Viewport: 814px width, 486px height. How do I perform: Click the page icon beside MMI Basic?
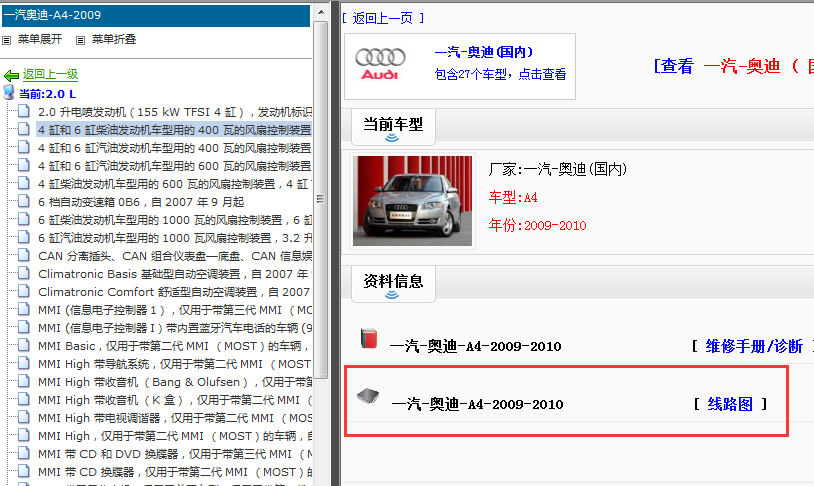tap(24, 345)
